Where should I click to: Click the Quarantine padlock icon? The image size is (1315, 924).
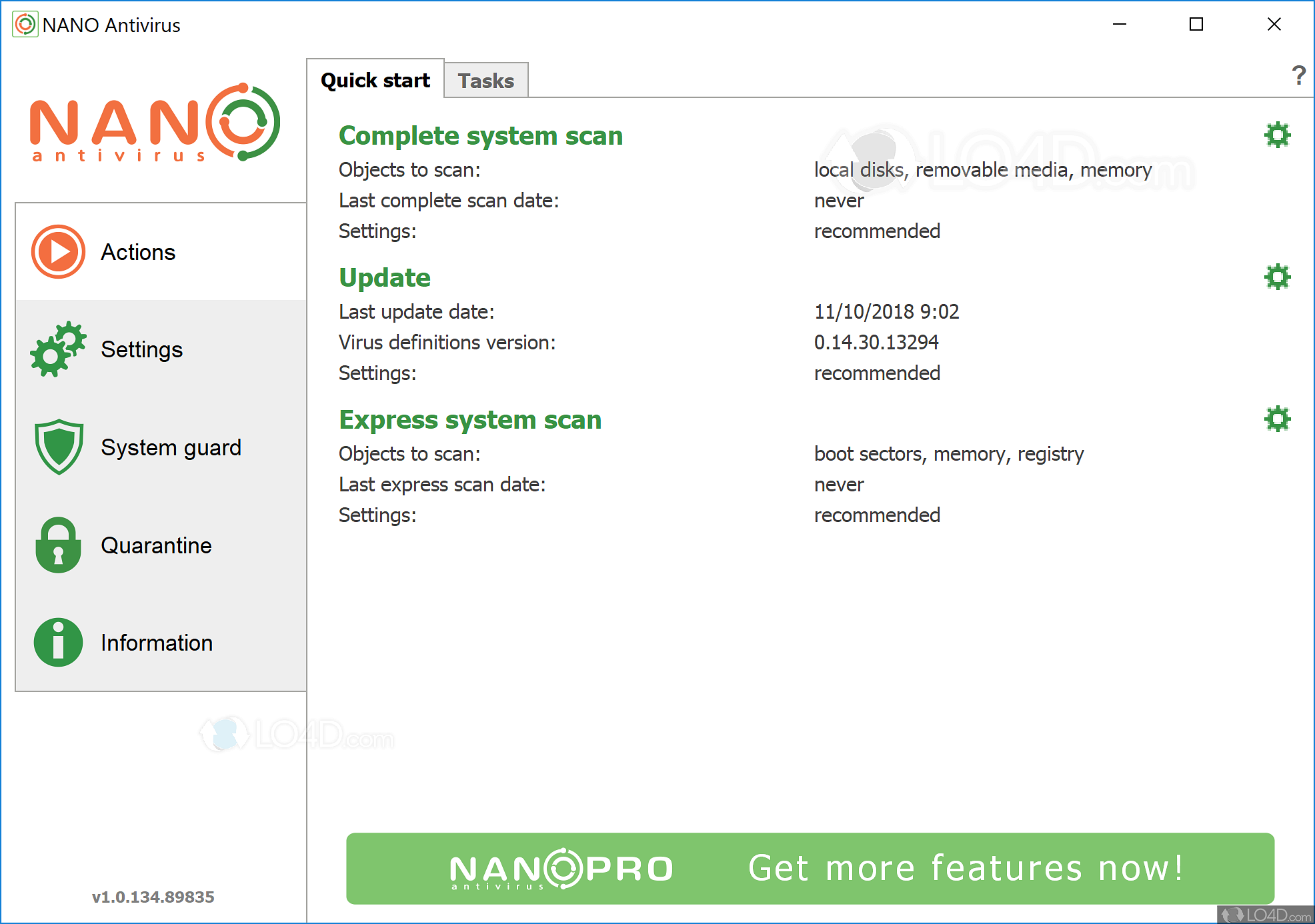[59, 545]
